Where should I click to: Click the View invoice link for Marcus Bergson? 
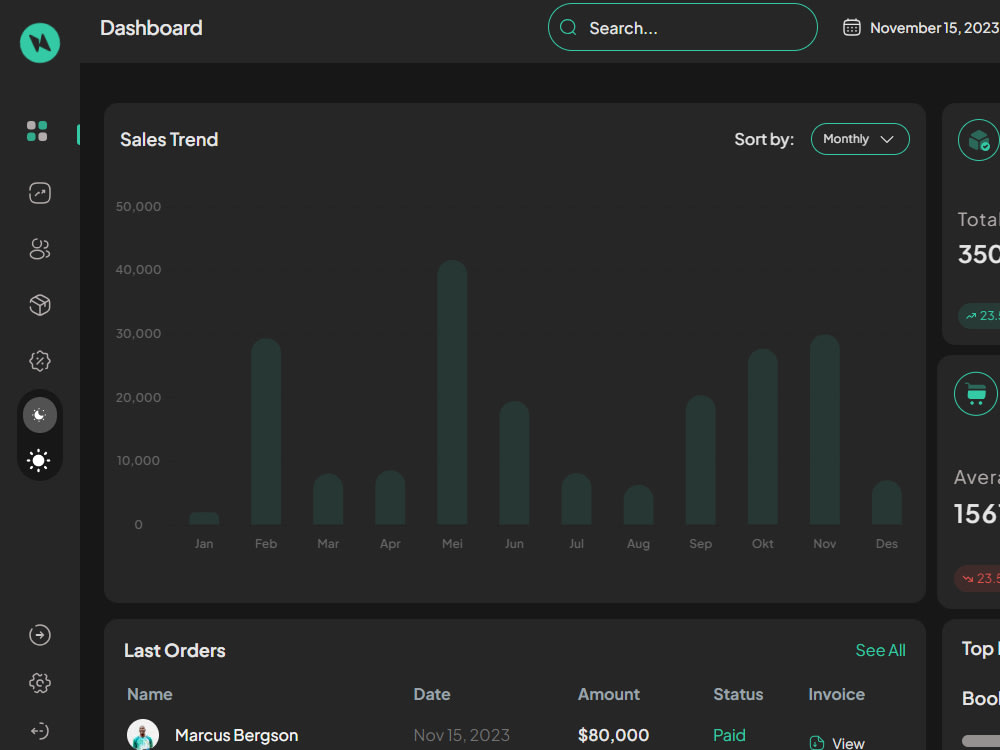pos(848,743)
